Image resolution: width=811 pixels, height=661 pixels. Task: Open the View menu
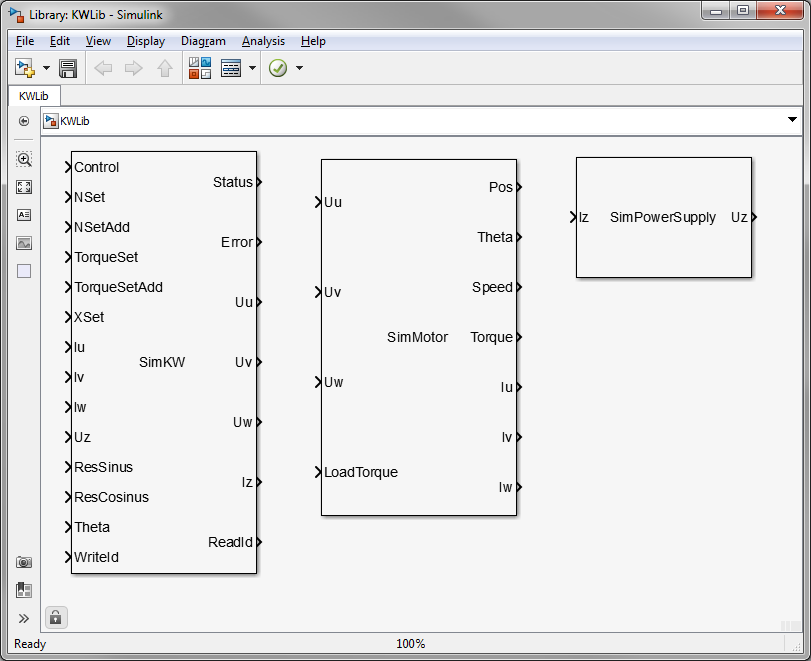pyautogui.click(x=98, y=41)
